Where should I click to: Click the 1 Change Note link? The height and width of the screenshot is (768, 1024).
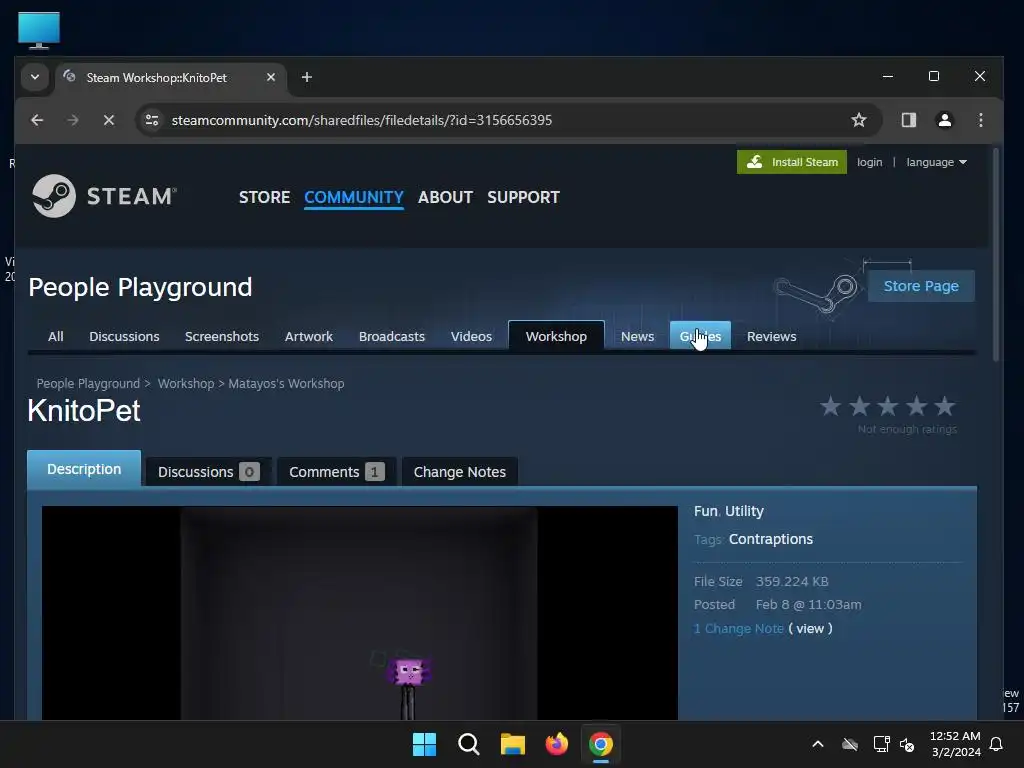(739, 628)
